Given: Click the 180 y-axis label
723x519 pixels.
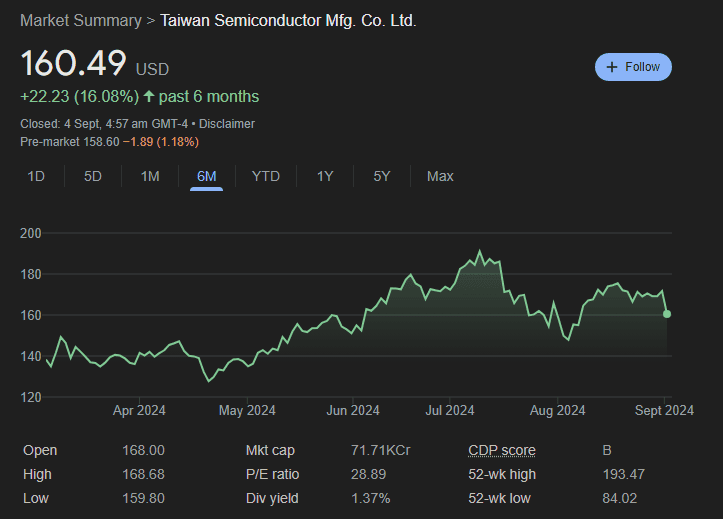Looking at the screenshot, I should pos(31,275).
